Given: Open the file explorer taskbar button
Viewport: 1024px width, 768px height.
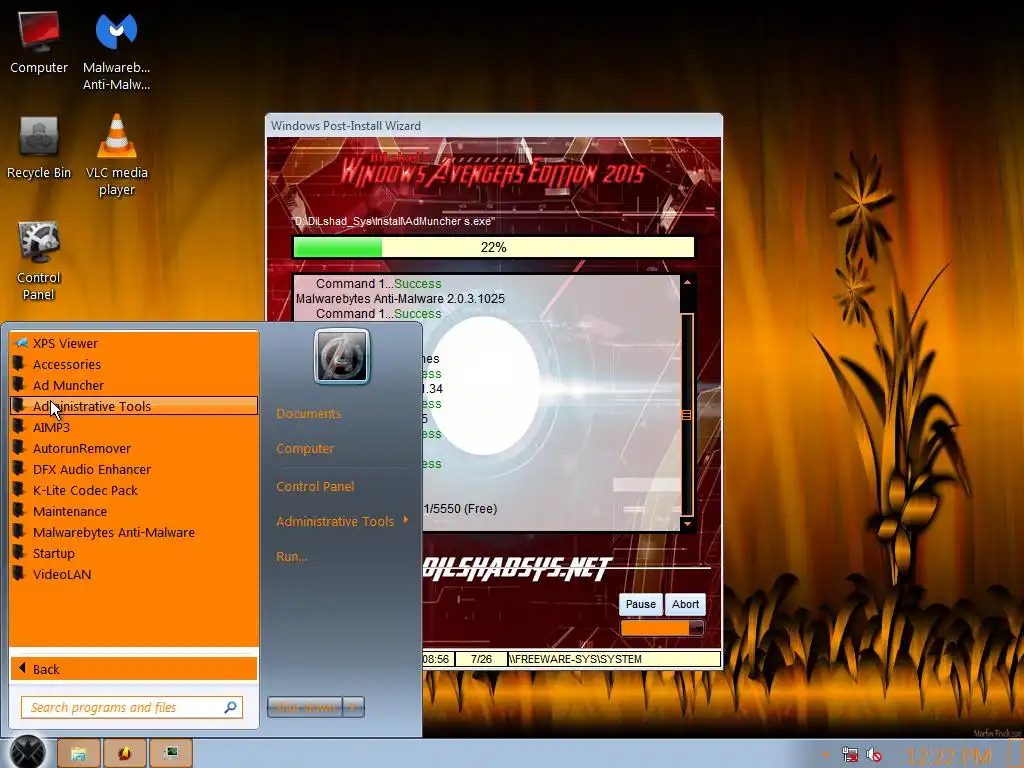Looking at the screenshot, I should 78,754.
